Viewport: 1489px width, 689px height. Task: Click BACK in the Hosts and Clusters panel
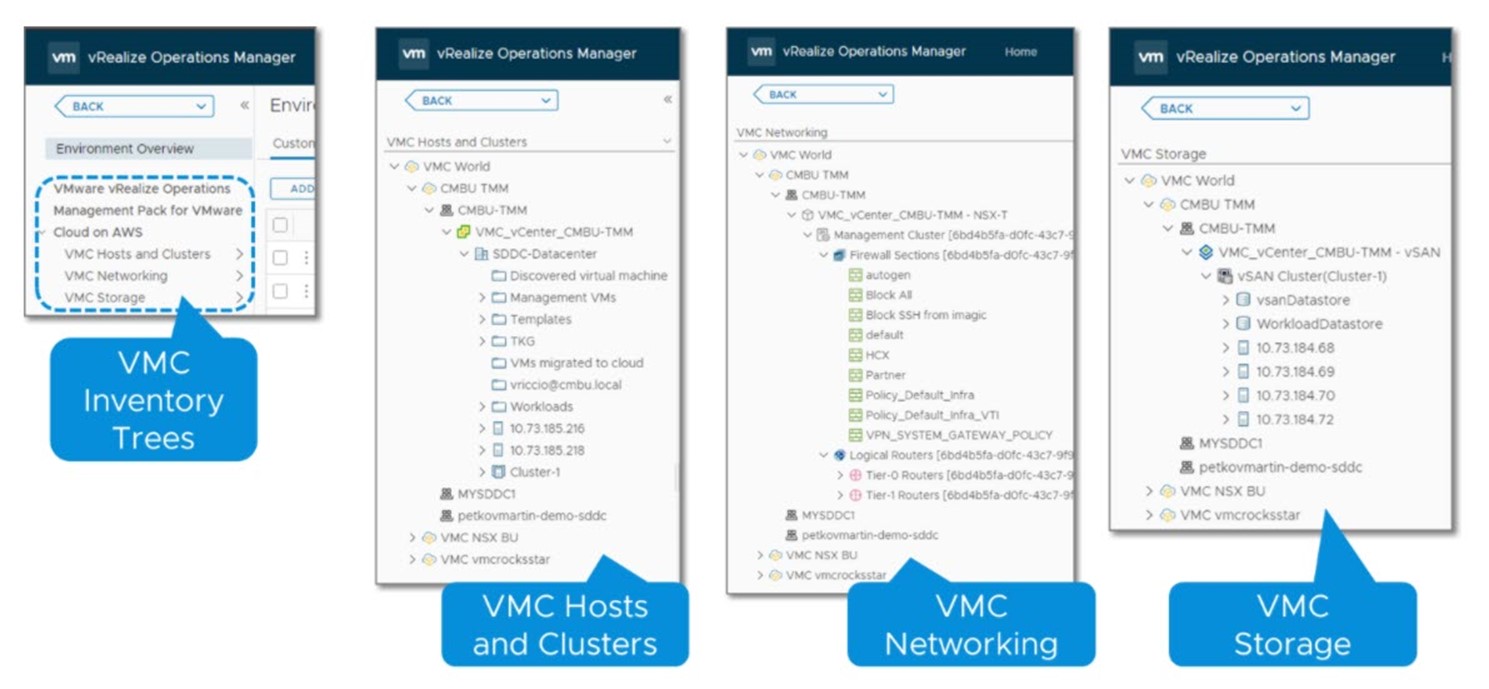481,100
